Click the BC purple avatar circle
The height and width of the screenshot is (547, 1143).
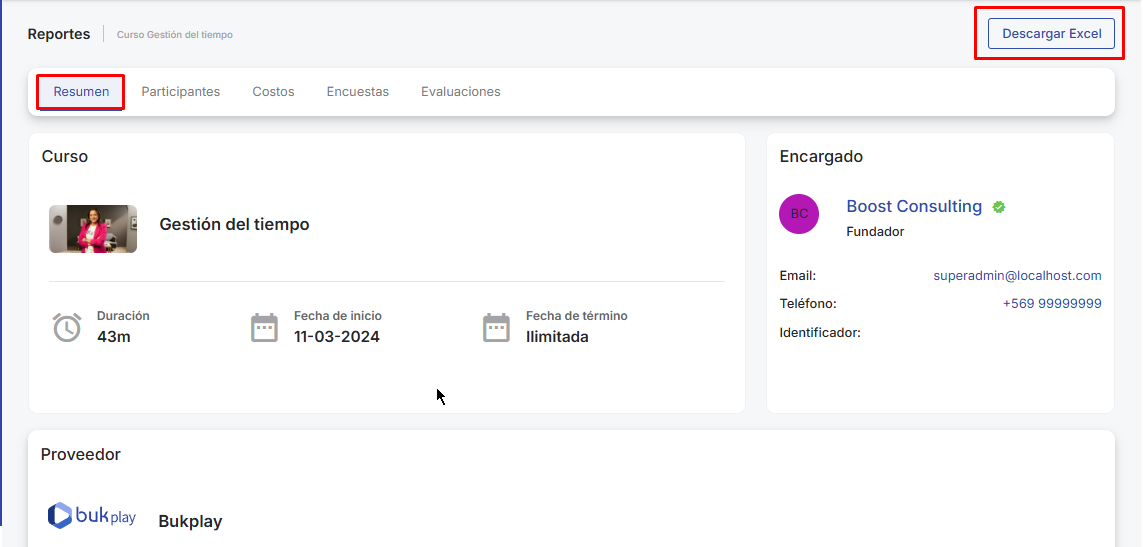799,214
